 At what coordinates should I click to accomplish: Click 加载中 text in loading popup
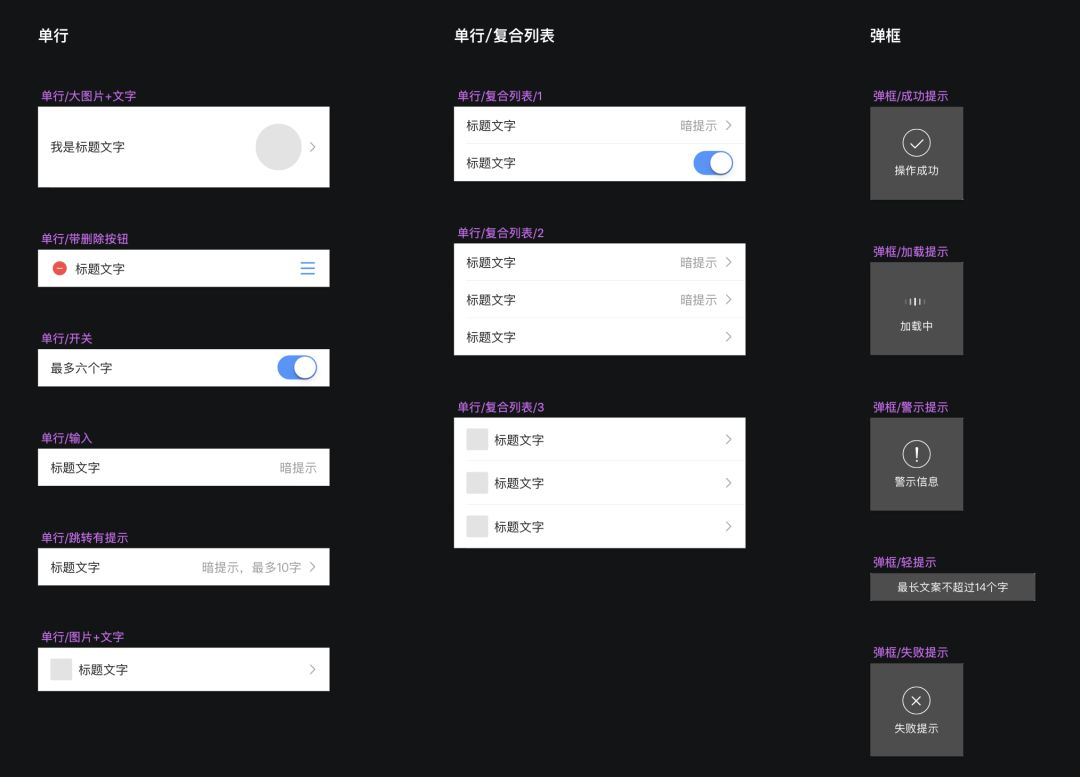(x=916, y=326)
